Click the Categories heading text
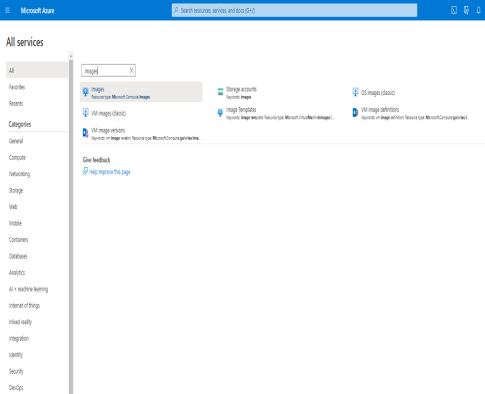 [x=20, y=124]
